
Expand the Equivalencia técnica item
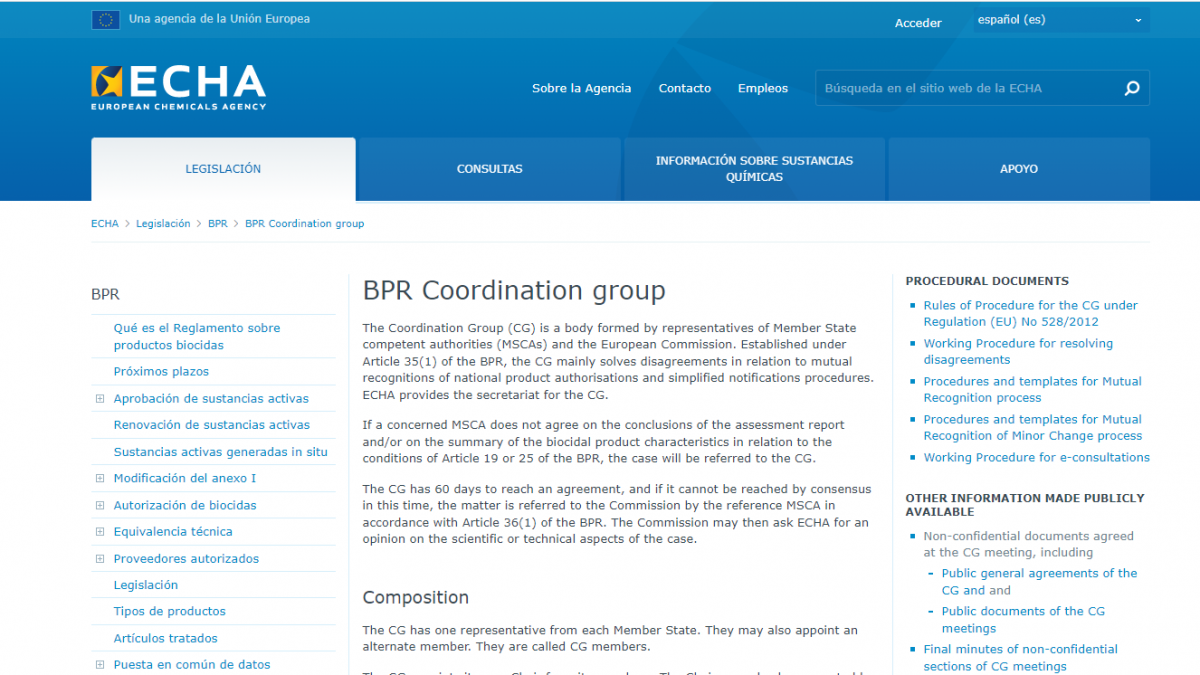tap(100, 532)
